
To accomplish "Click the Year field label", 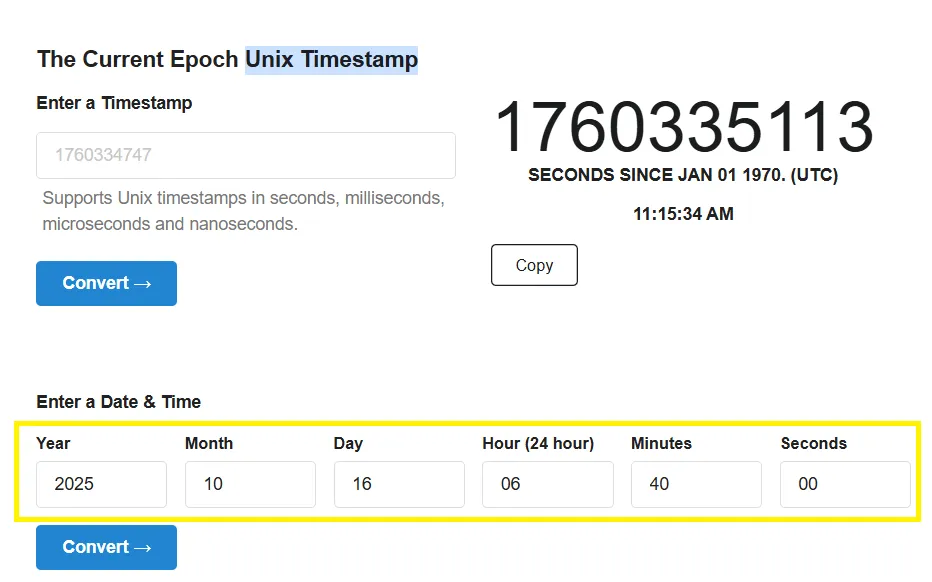I will (53, 443).
